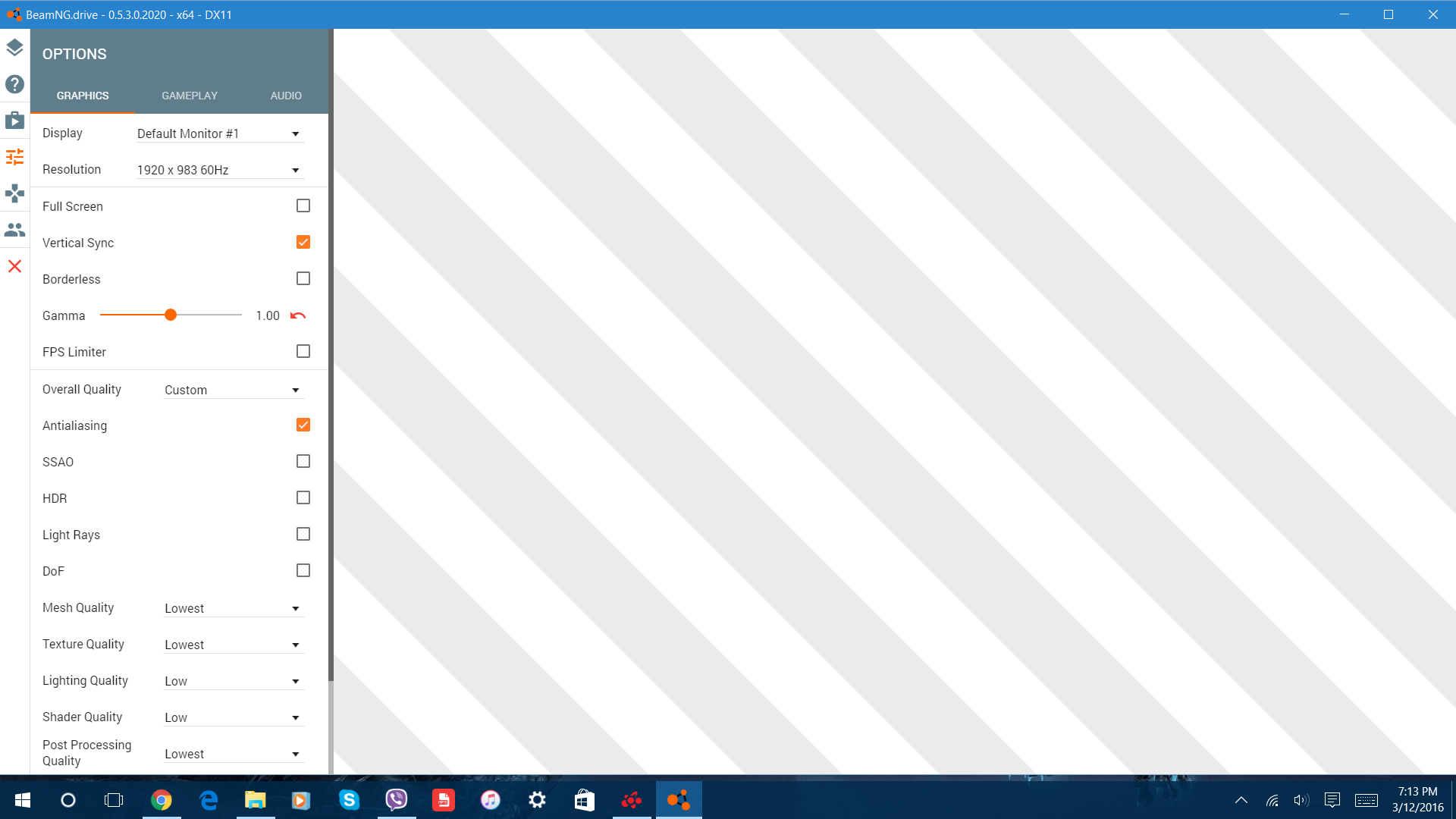Open Resolution dropdown
The image size is (1456, 819).
[x=220, y=170]
